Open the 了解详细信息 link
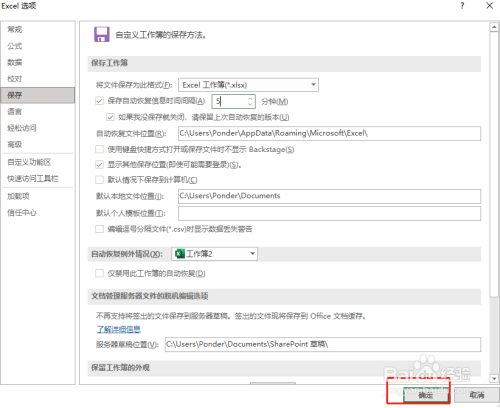500x408 pixels. 118,329
